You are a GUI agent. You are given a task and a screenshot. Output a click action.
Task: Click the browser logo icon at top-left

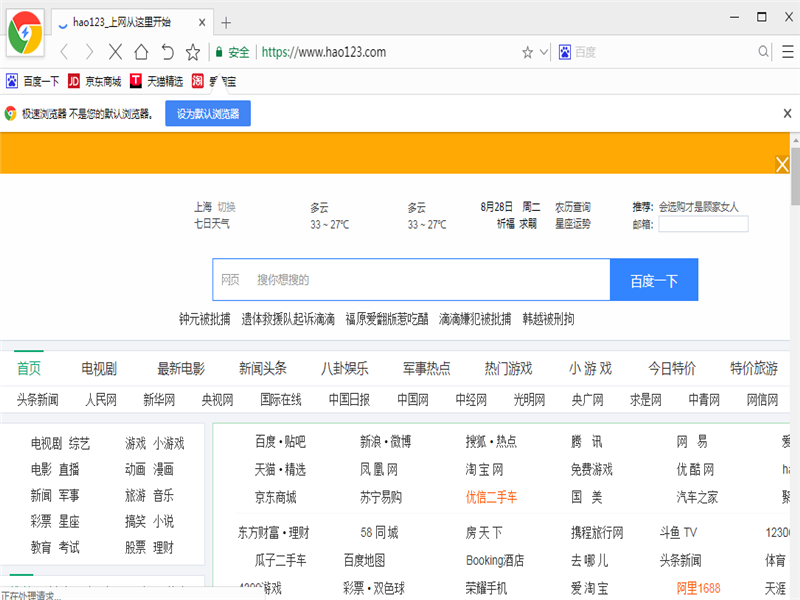[x=25, y=33]
